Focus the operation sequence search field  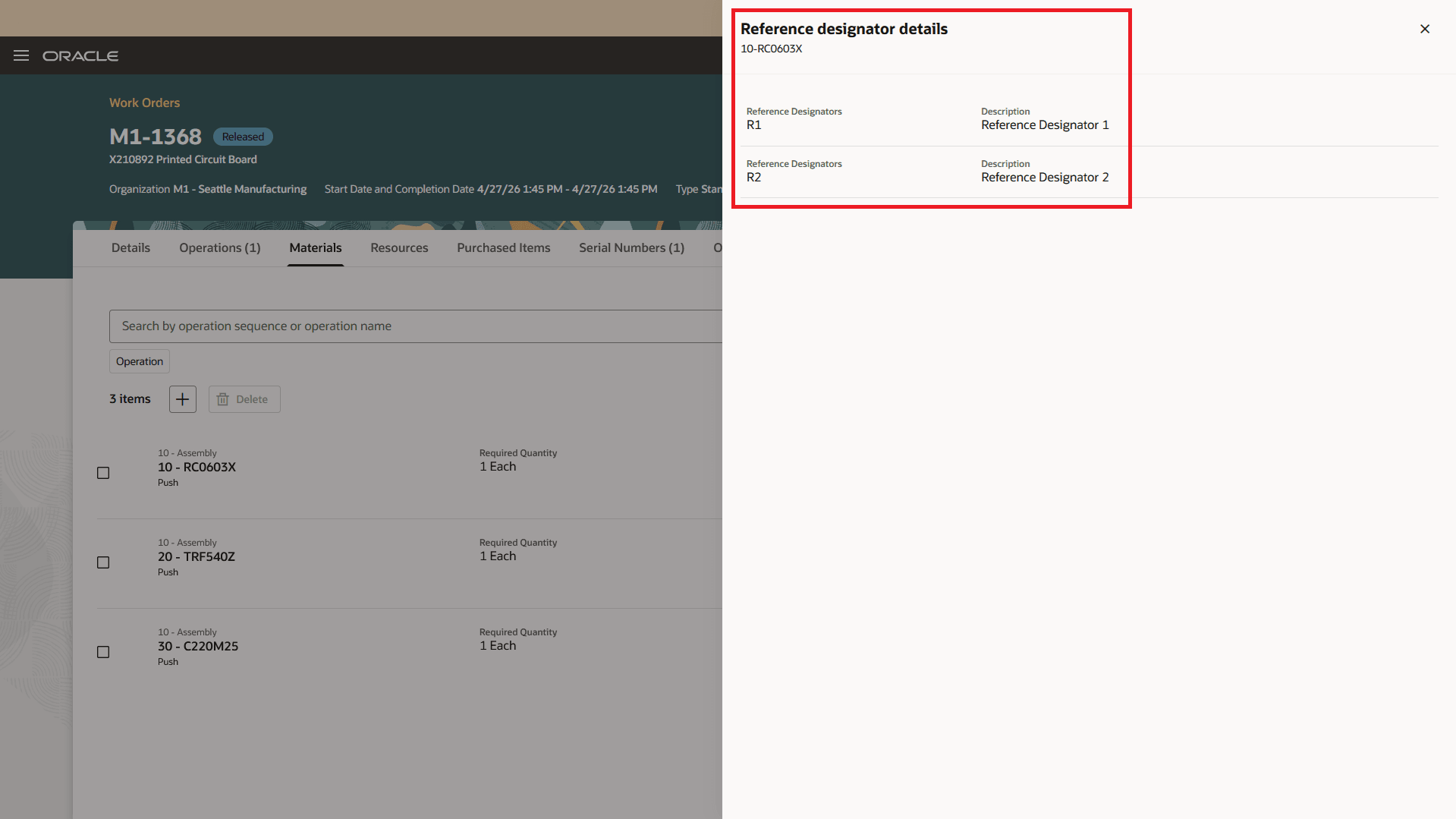point(416,326)
